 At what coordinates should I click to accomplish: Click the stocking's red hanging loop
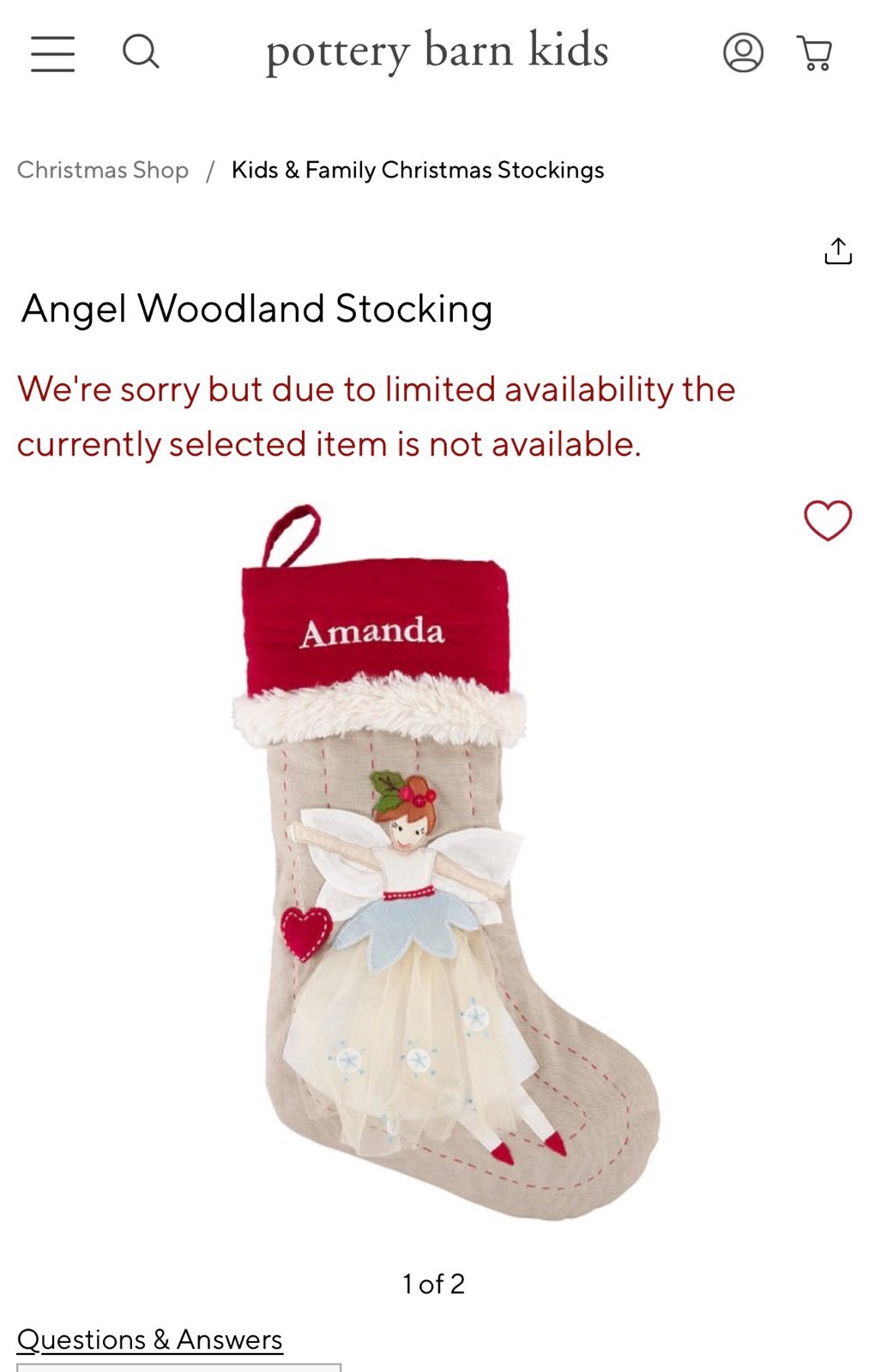291,536
